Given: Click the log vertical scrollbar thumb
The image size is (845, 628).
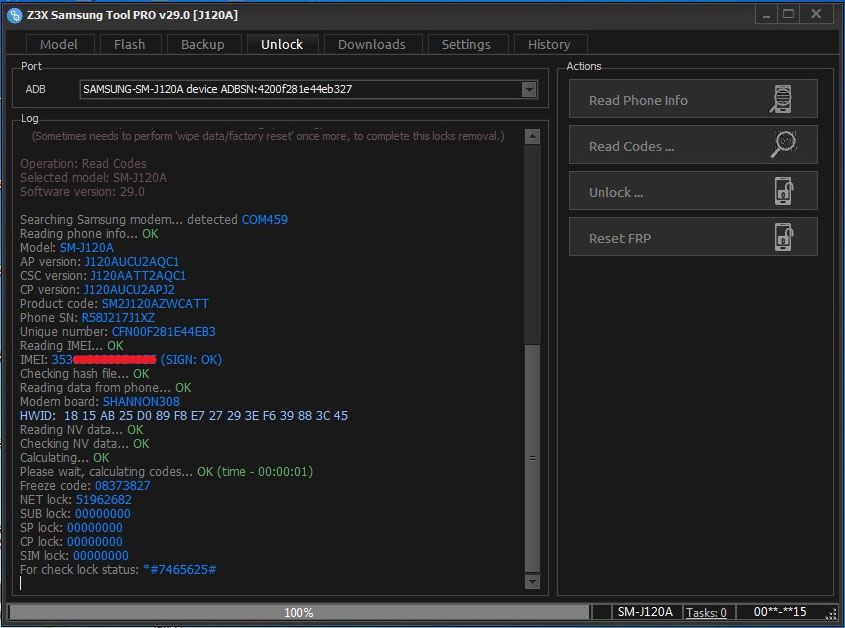Looking at the screenshot, I should coord(532,458).
